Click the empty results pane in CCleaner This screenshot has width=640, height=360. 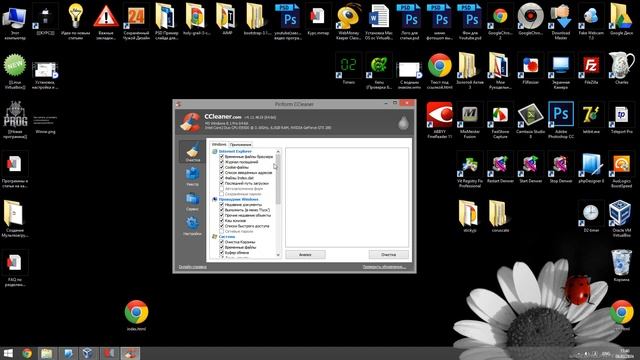pyautogui.click(x=347, y=198)
